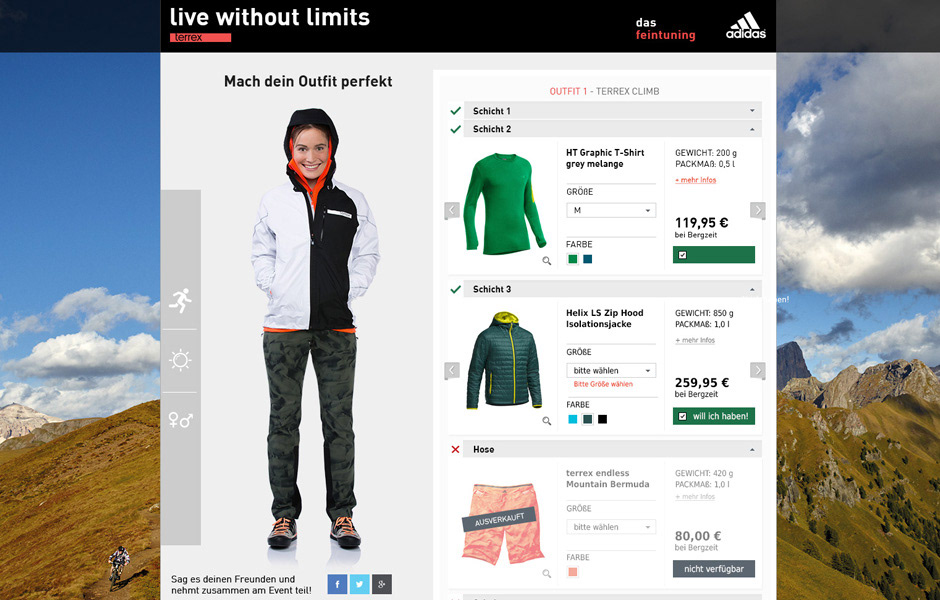Open 'bitte wählen' size dropdown for Helix jacket
This screenshot has width=940, height=600.
611,370
